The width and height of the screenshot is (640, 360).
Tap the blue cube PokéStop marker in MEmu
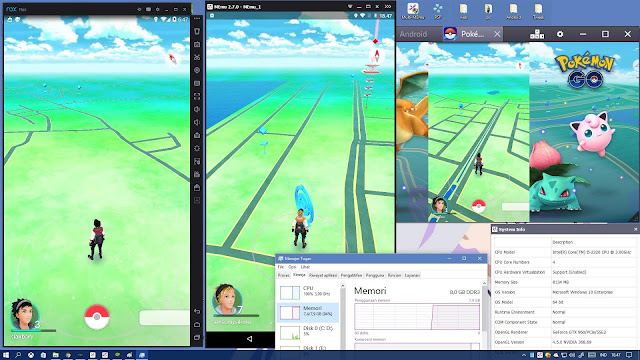pyautogui.click(x=263, y=130)
